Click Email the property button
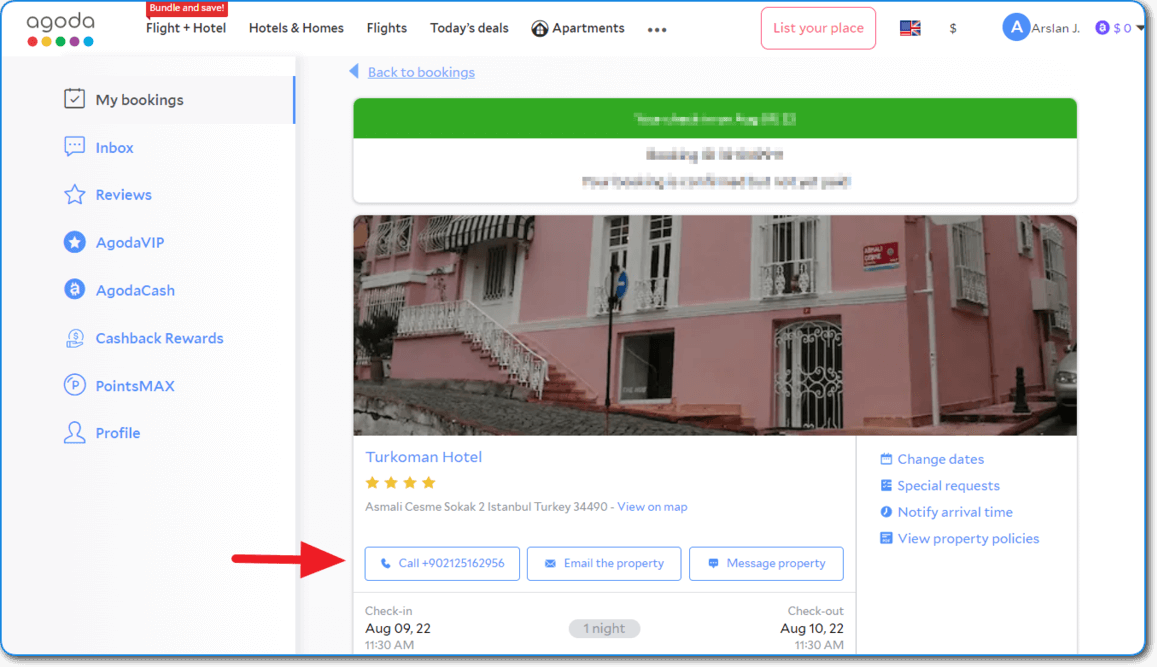This screenshot has height=667, width=1157. [604, 564]
